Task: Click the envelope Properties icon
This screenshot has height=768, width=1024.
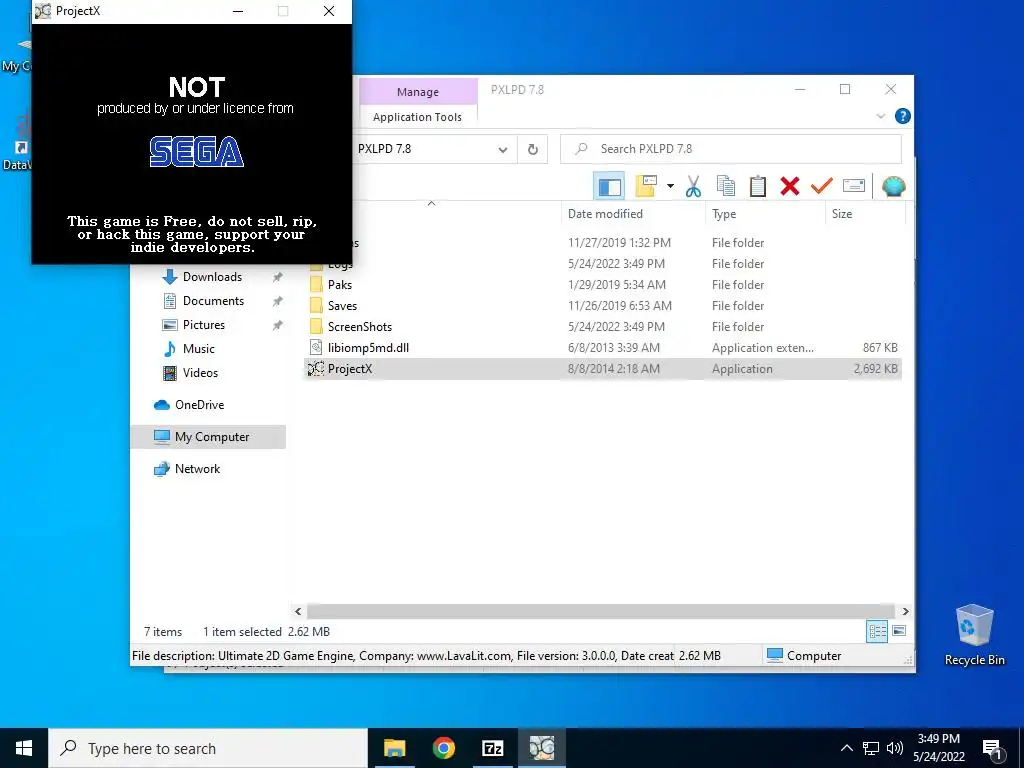Action: [x=854, y=186]
